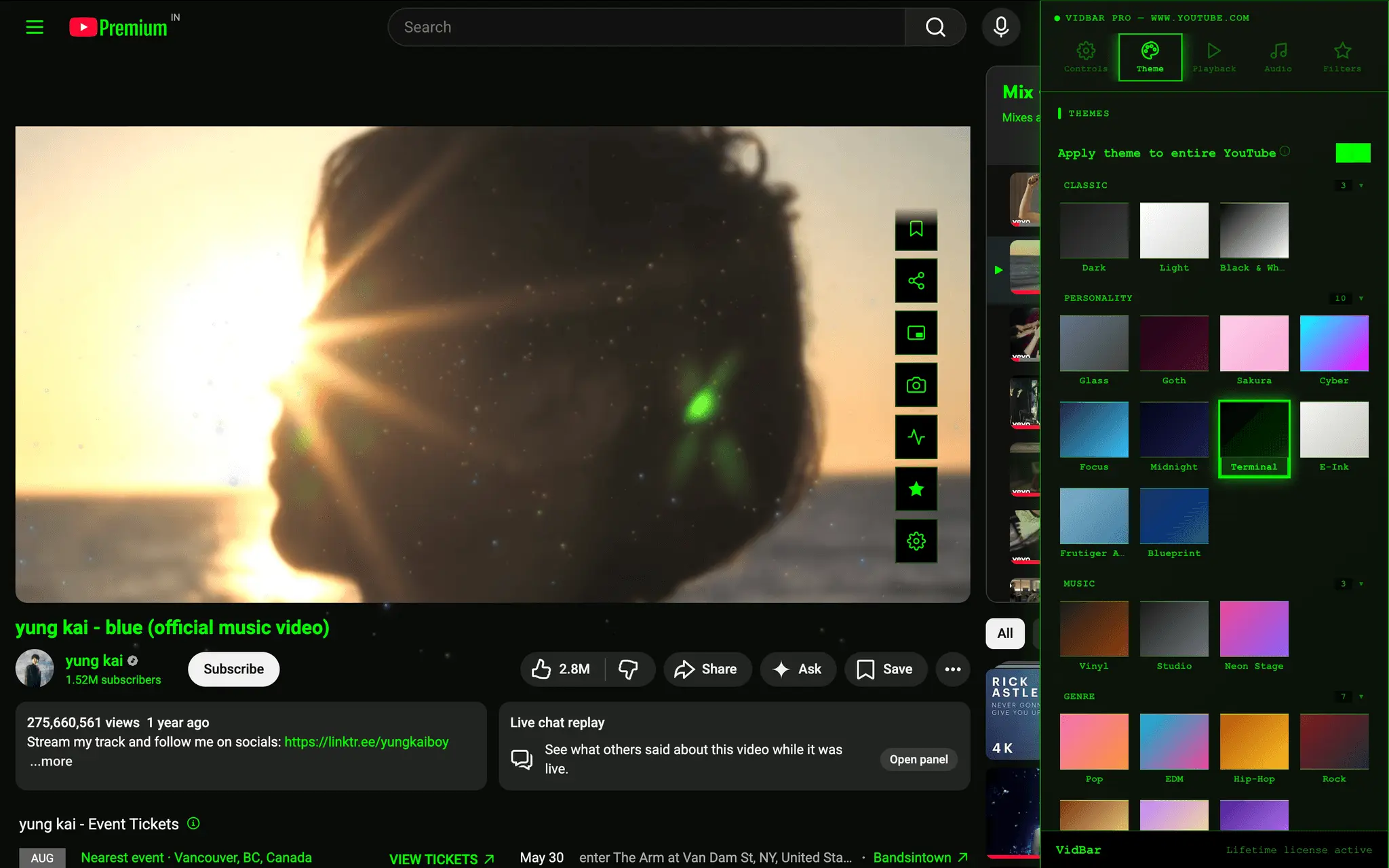
Task: Apply the Focus theme
Action: pos(1094,437)
